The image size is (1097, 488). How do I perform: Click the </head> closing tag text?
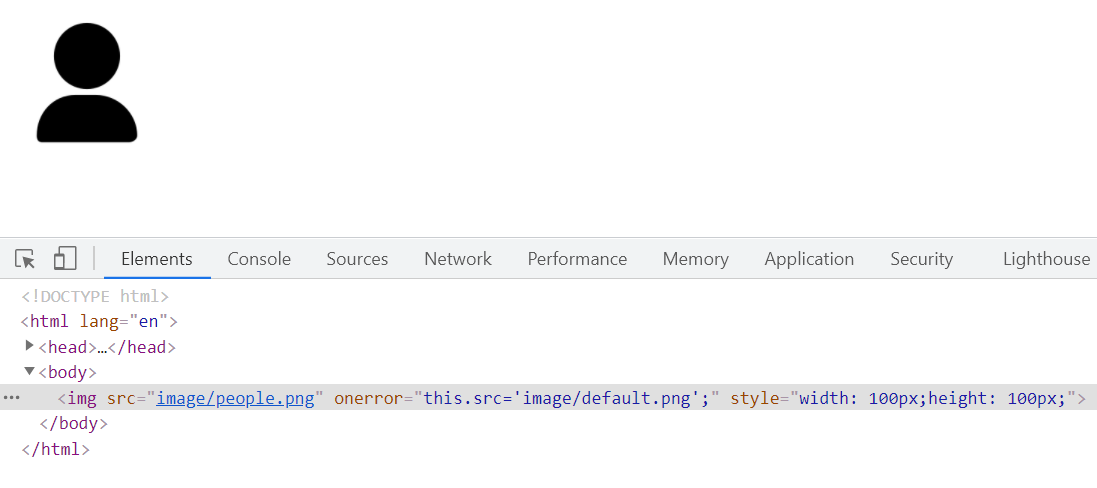click(x=142, y=347)
